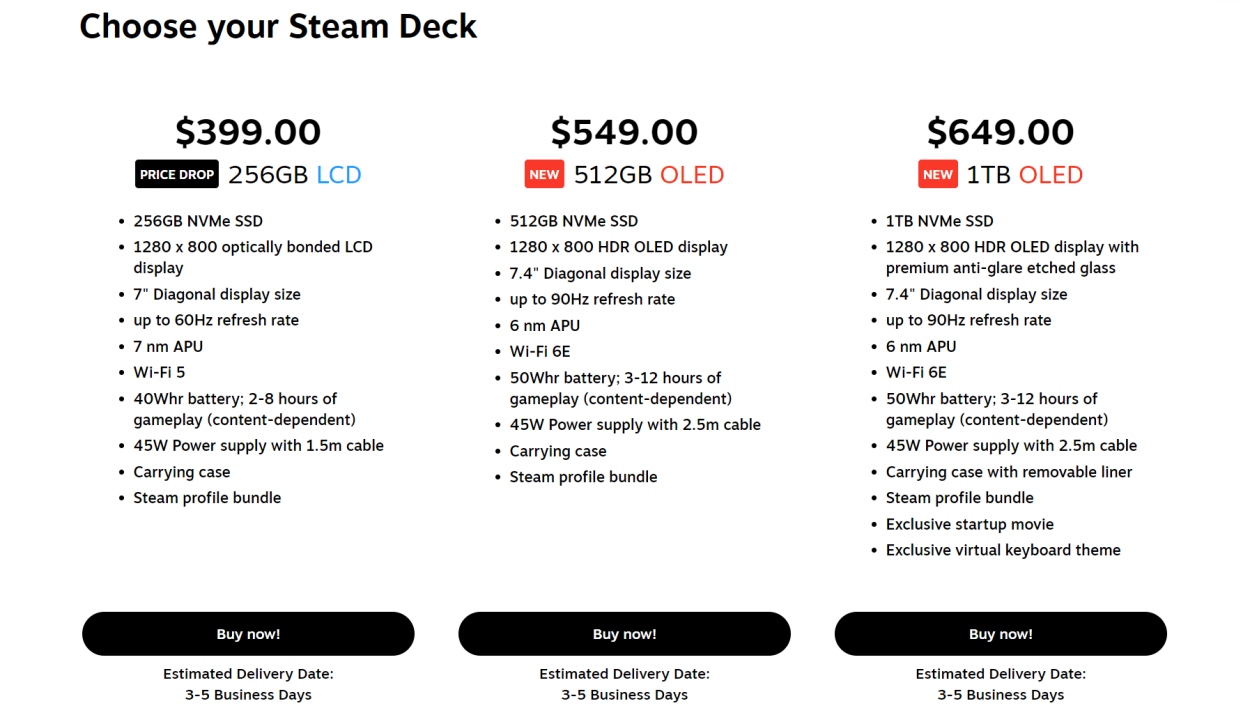Click the blue LCD colored label
This screenshot has width=1250, height=708.
341,174
